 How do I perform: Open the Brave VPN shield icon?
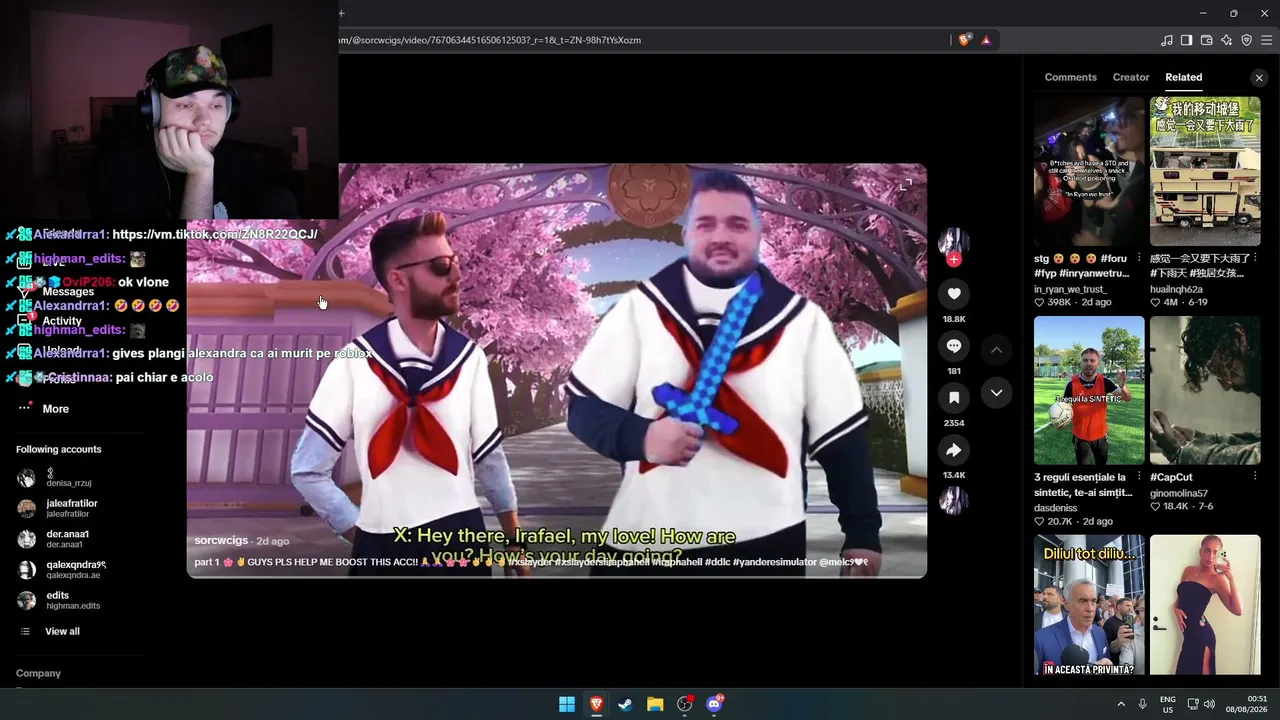(x=1246, y=40)
